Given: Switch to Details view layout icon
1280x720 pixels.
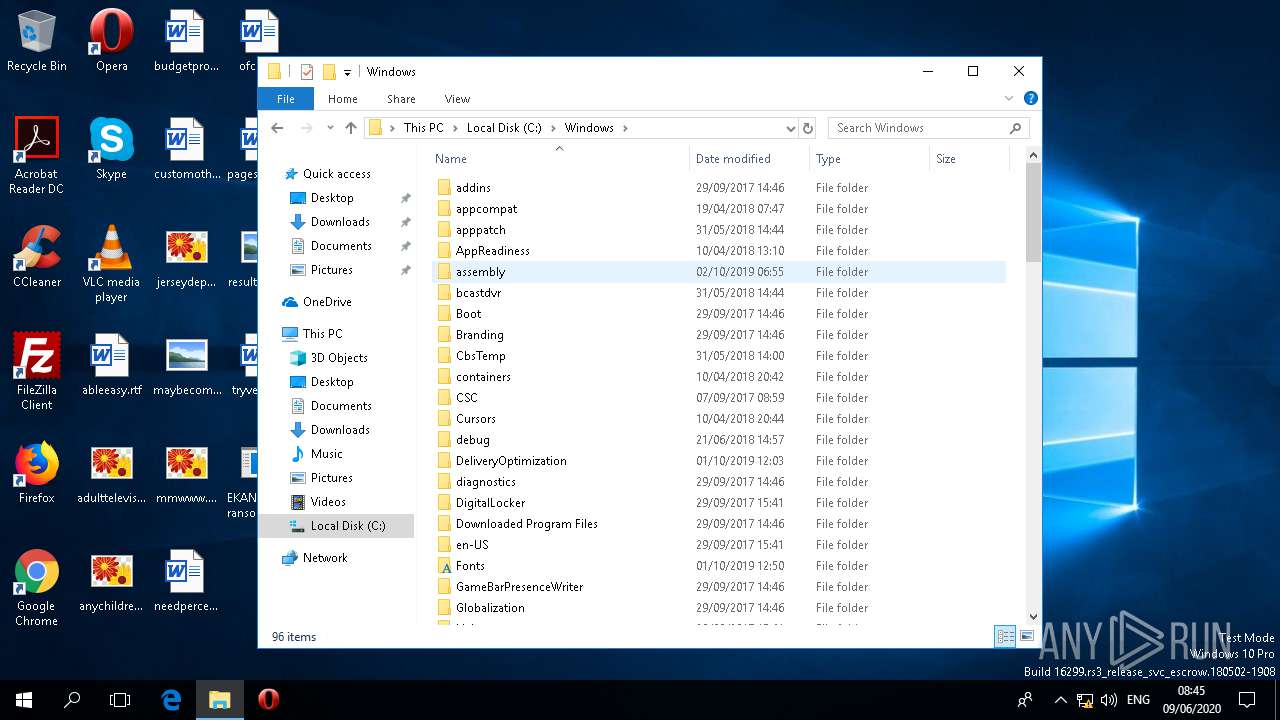Looking at the screenshot, I should (x=1006, y=636).
